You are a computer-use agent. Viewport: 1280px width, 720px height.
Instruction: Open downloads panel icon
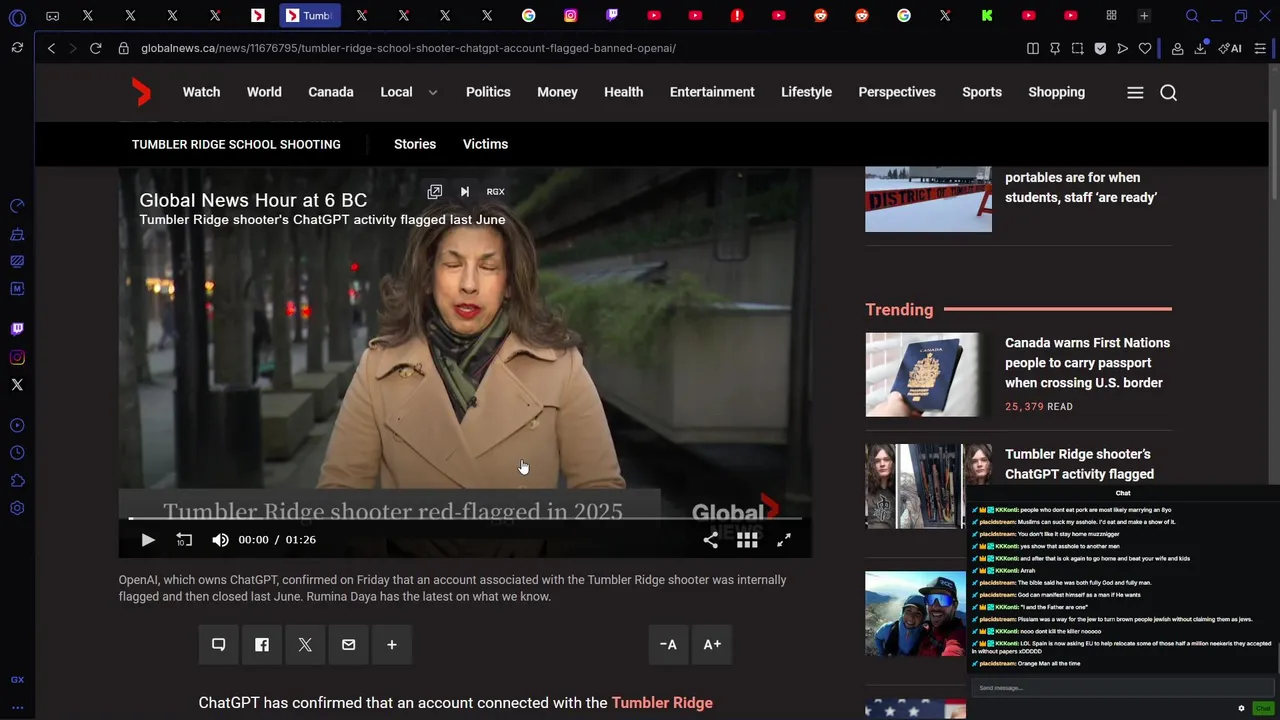(x=1201, y=48)
